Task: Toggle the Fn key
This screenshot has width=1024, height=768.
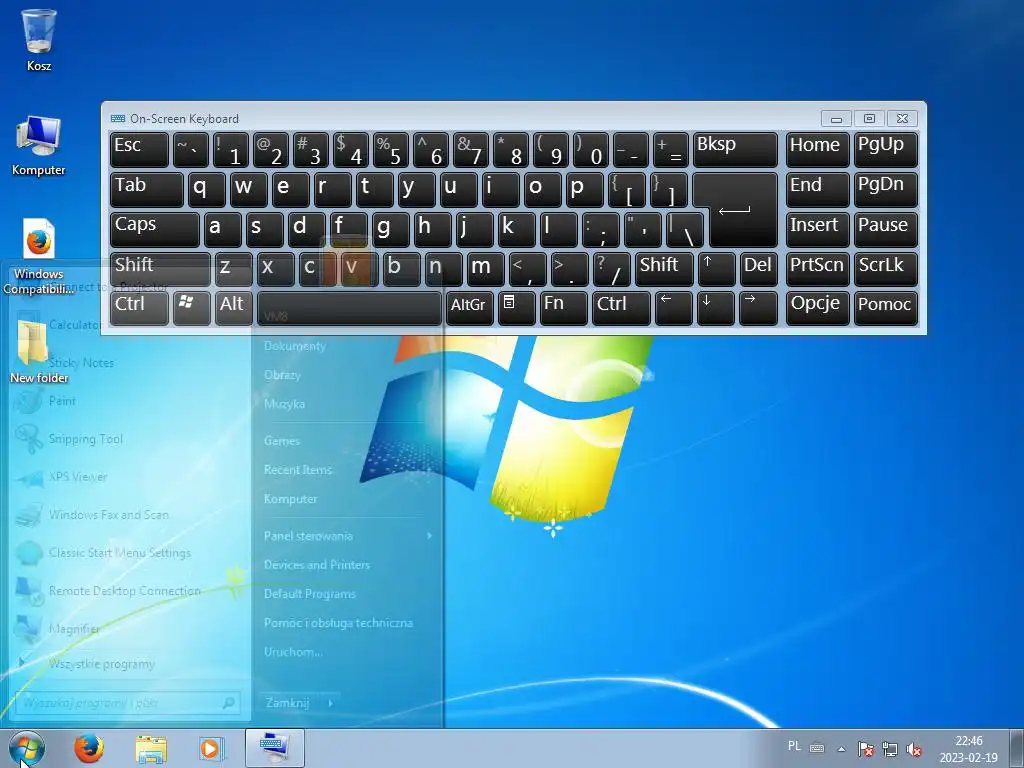Action: 564,308
